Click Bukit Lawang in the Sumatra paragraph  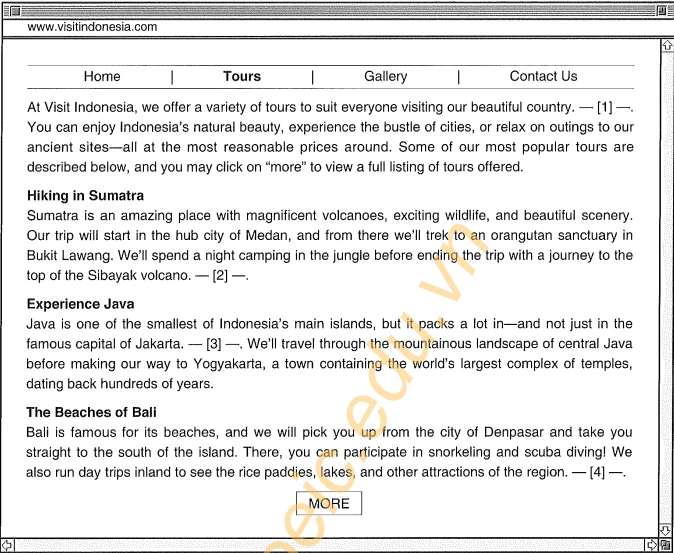[69, 256]
